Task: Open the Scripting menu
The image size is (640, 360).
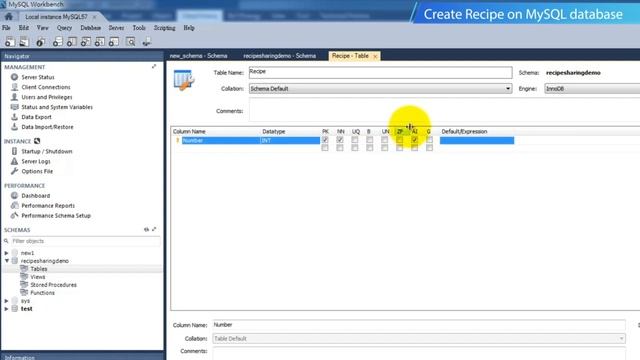Action: point(164,28)
